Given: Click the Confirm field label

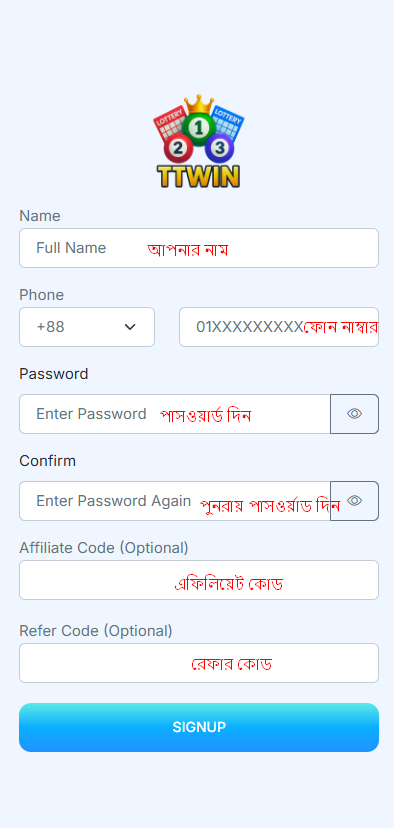Looking at the screenshot, I should pyautogui.click(x=48, y=461).
